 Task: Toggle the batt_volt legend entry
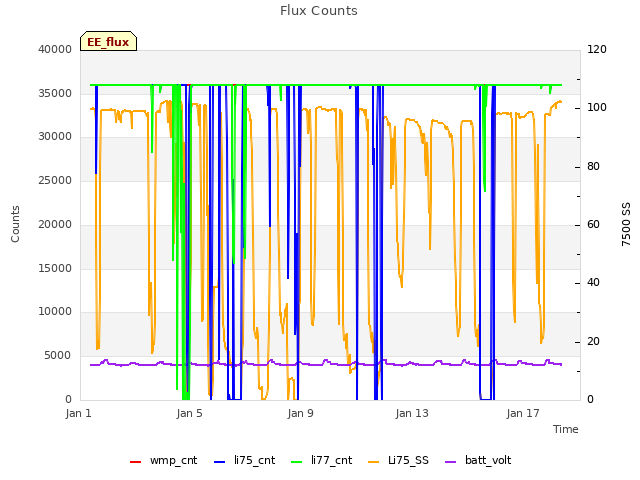point(478,461)
